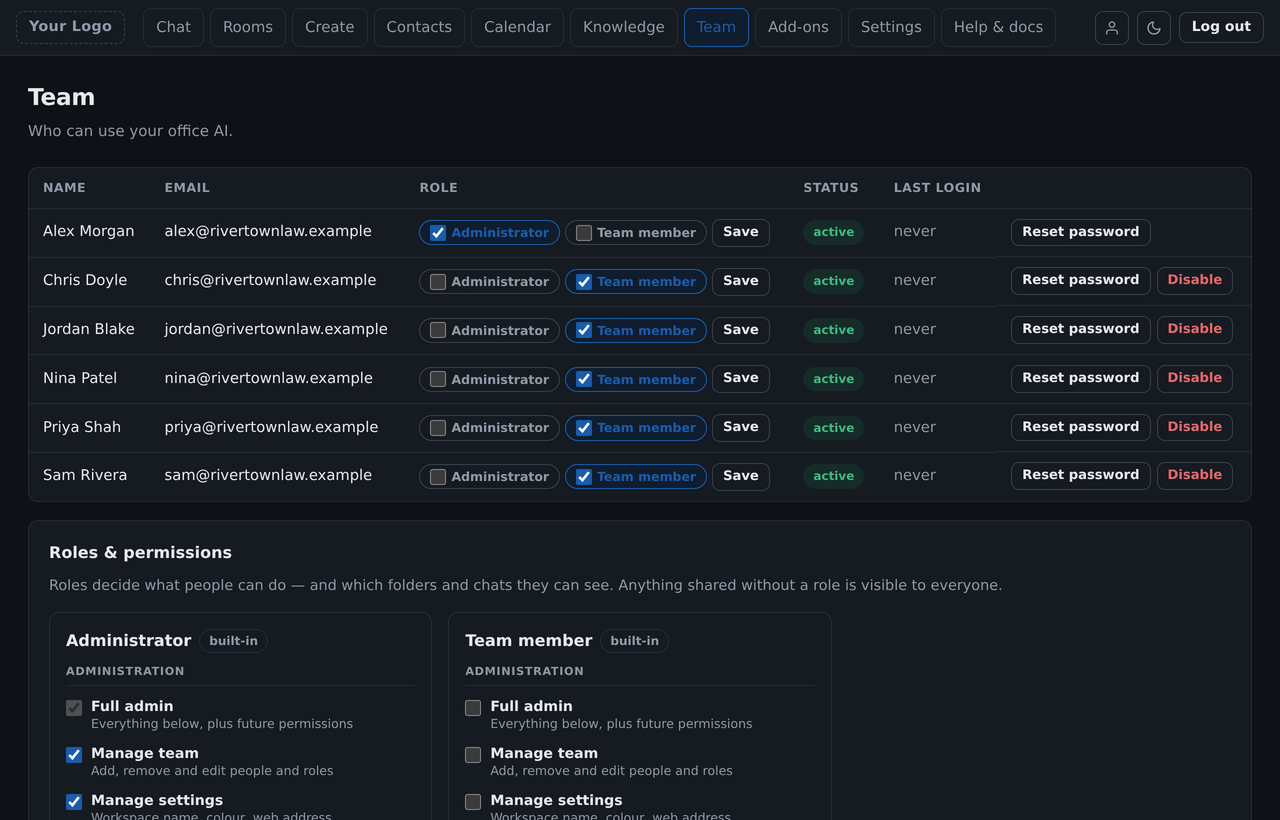Image resolution: width=1280 pixels, height=820 pixels.
Task: Click email alex@rivertownlaw.example
Action: click(x=268, y=231)
